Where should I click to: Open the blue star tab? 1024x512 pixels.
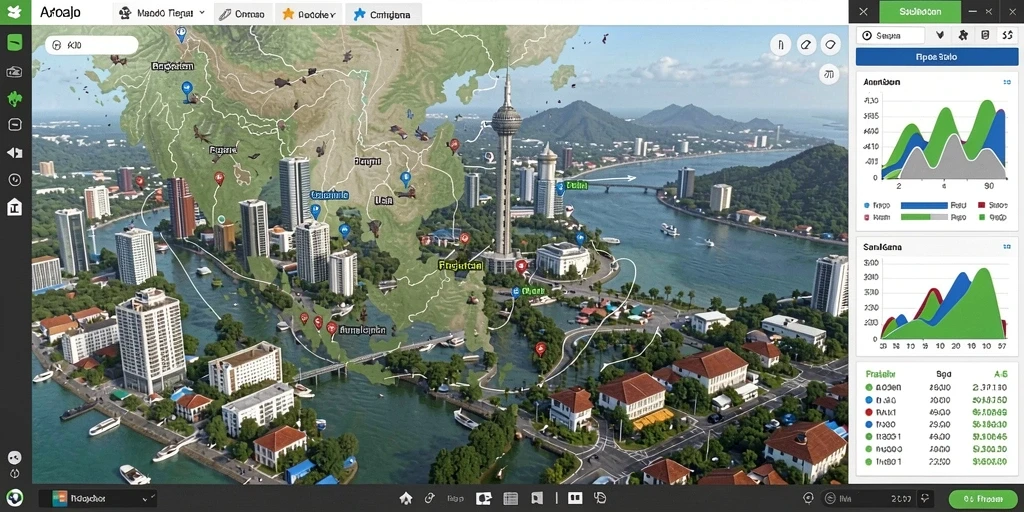[383, 14]
